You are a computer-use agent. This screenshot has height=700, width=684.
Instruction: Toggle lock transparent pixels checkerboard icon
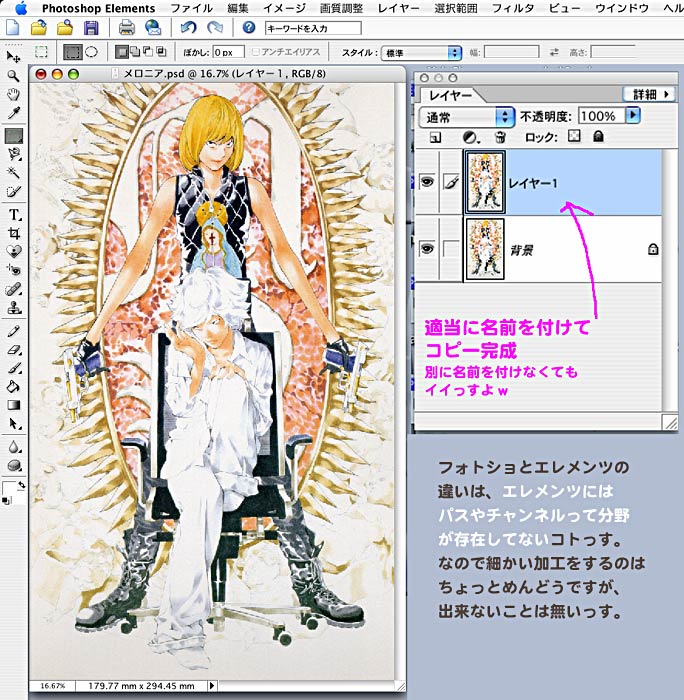574,136
